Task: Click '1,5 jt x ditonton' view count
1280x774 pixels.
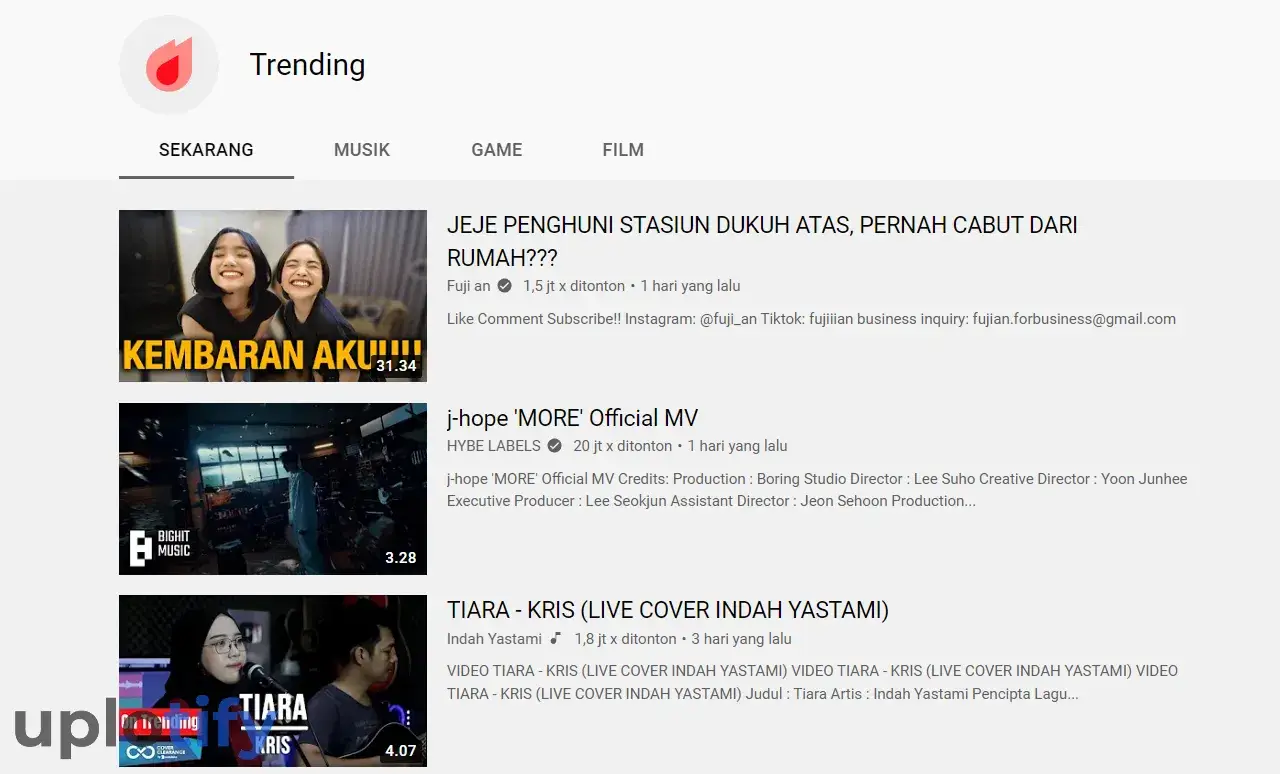Action: tap(574, 286)
